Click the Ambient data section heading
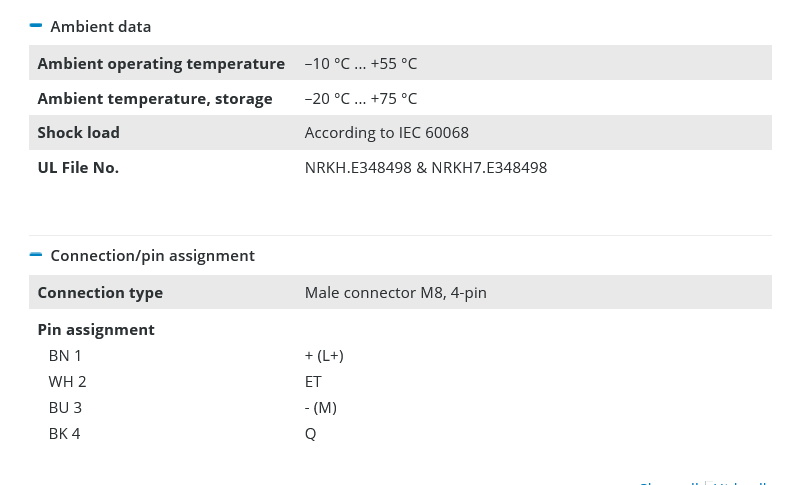800x485 pixels. (101, 27)
